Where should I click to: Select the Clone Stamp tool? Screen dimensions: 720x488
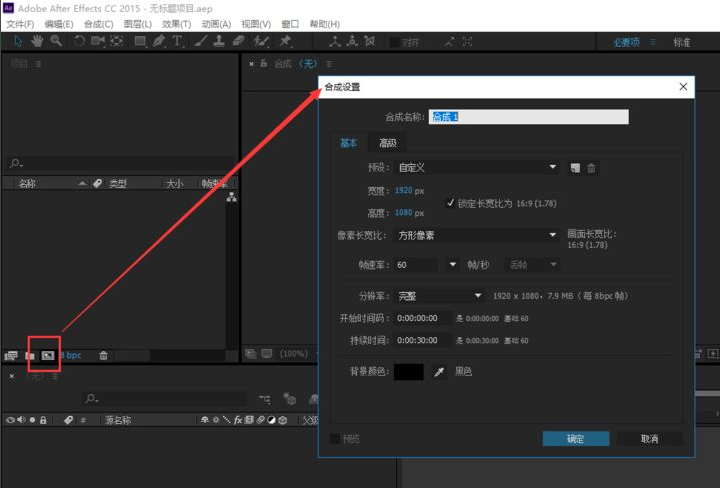click(x=219, y=41)
